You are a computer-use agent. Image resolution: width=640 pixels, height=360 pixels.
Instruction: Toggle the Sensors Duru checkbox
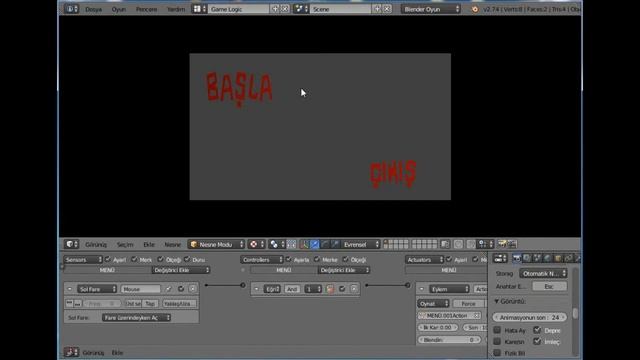pyautogui.click(x=187, y=259)
